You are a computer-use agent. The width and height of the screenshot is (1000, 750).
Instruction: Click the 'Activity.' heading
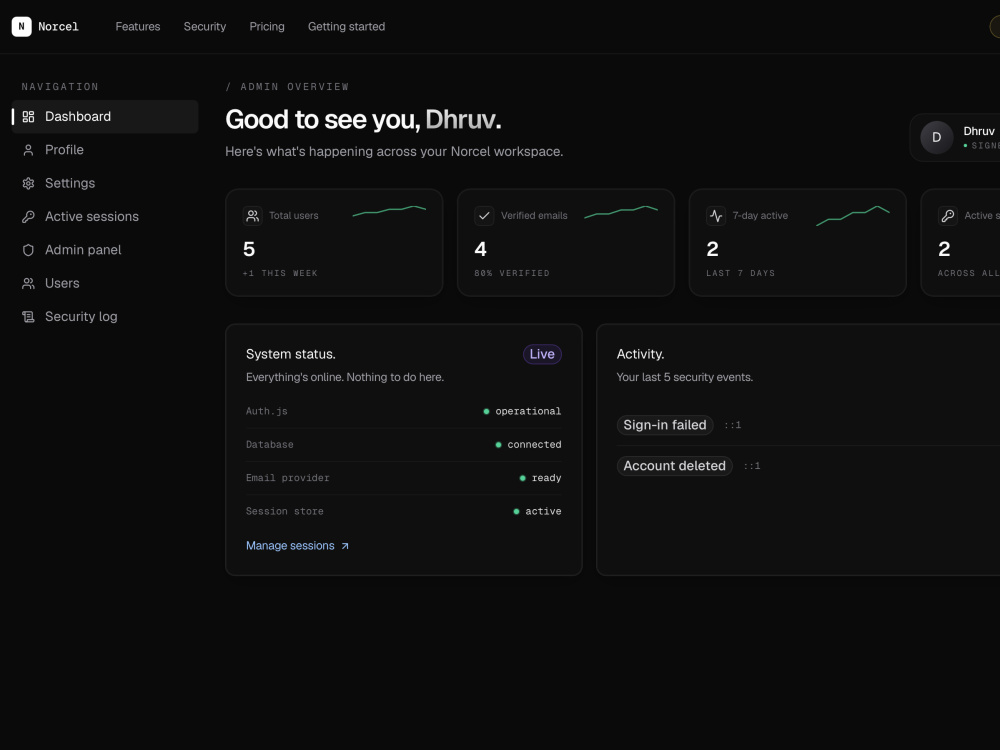point(640,354)
